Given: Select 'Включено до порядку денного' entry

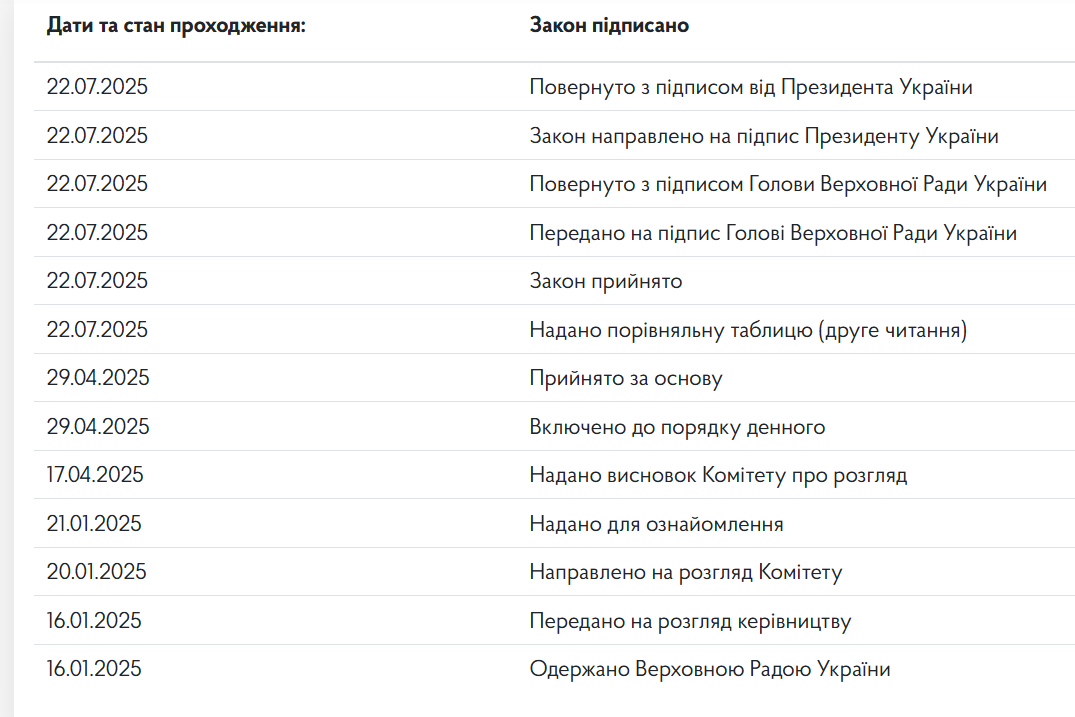Looking at the screenshot, I should (x=677, y=427).
